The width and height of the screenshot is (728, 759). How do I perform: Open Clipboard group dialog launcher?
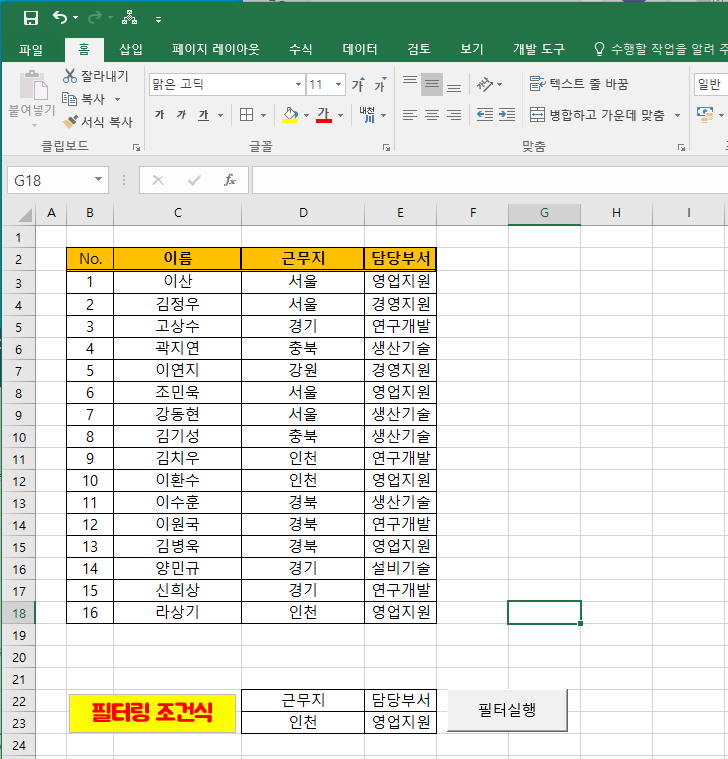click(136, 147)
